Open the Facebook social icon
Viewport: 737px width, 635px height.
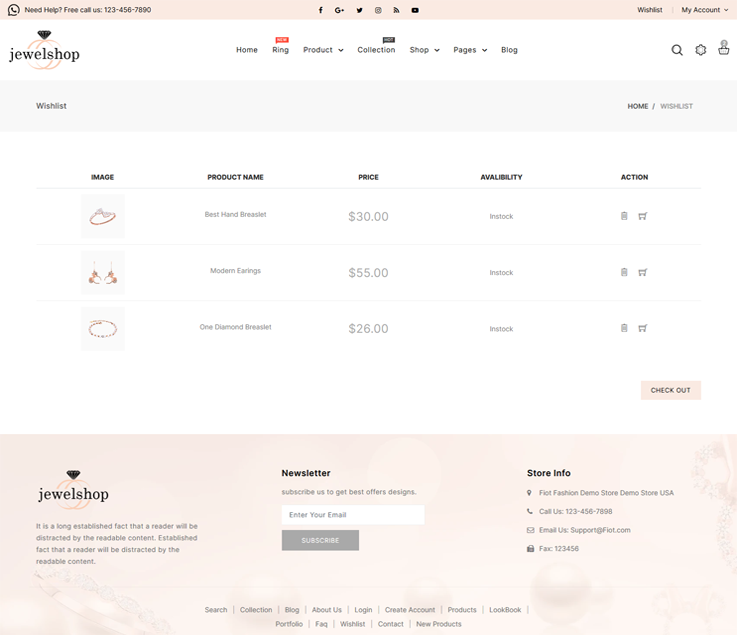tap(321, 10)
